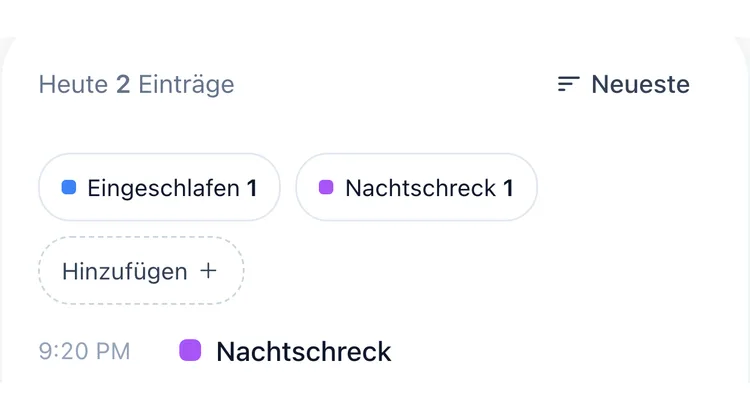Click the blue dot in the Eingeschlafen chip

[69, 187]
